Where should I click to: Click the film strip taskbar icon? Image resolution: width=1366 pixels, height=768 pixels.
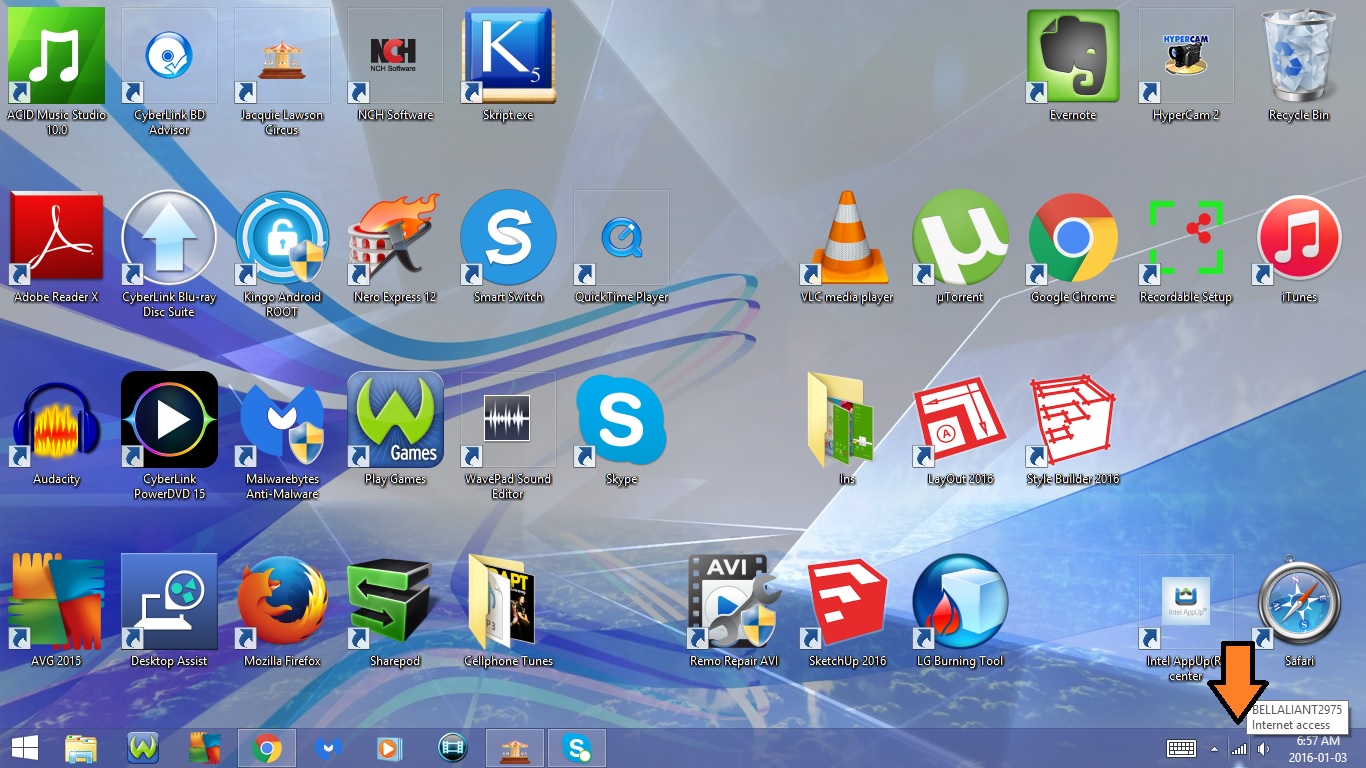coord(453,748)
